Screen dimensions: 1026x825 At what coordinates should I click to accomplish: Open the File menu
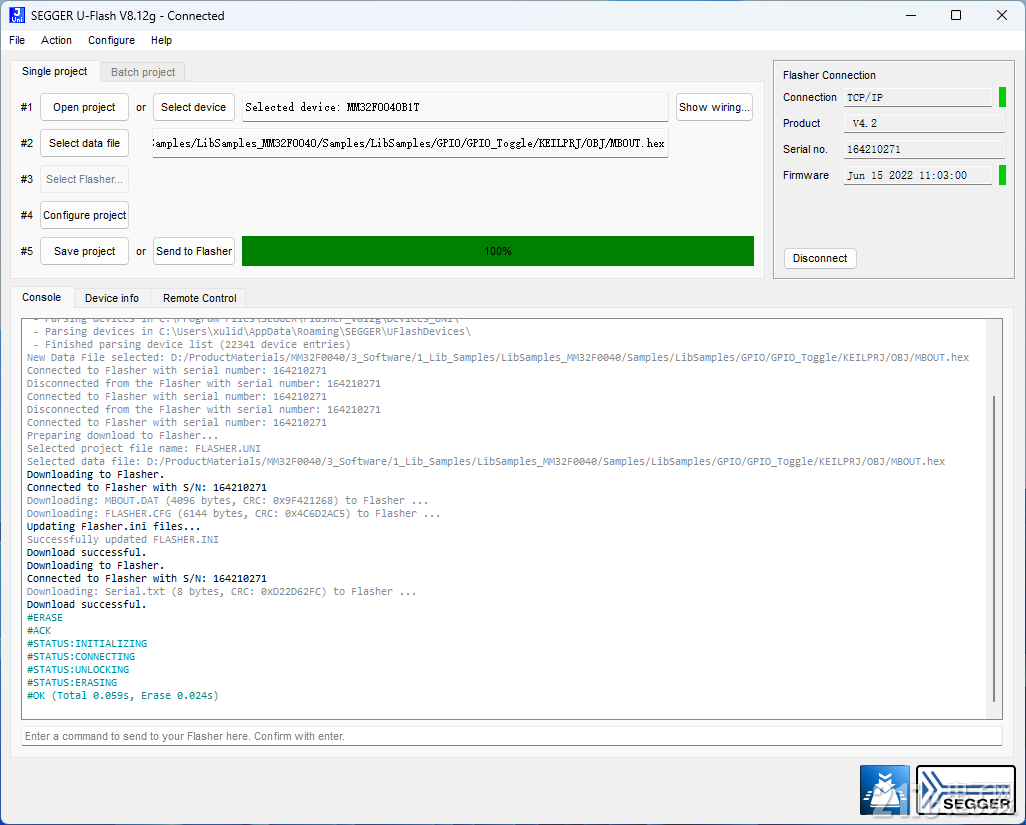[17, 41]
